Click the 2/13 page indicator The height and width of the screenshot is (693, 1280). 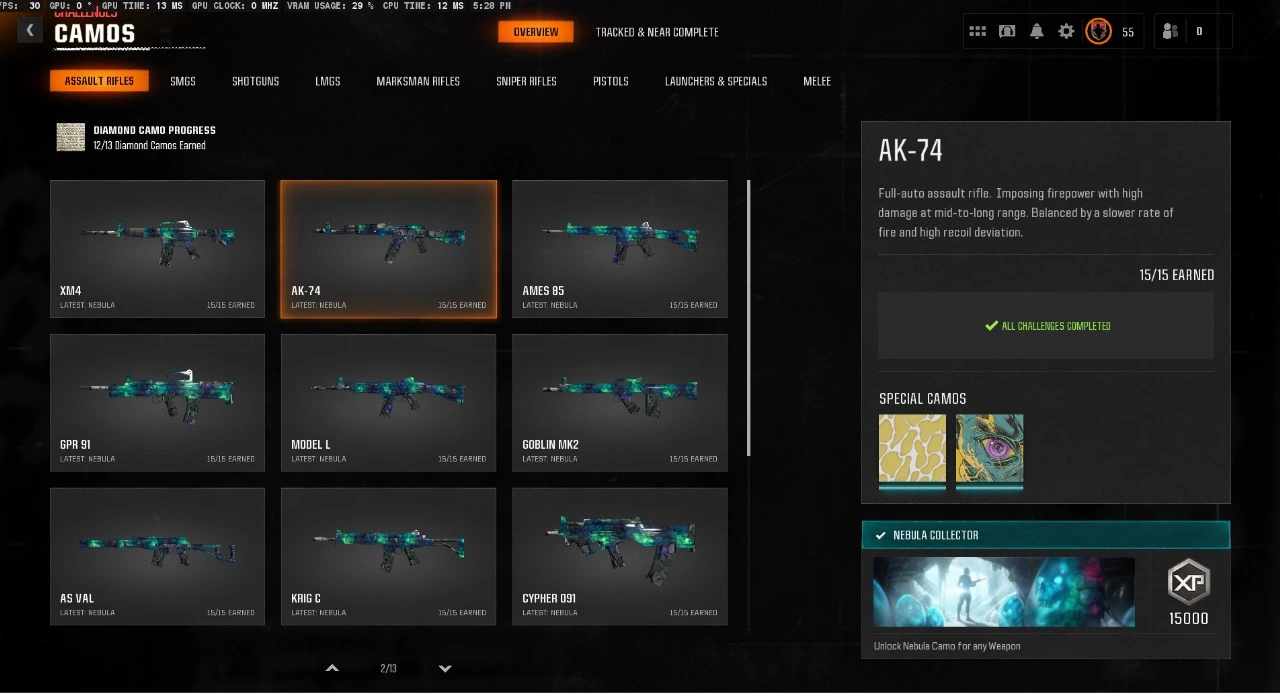388,668
